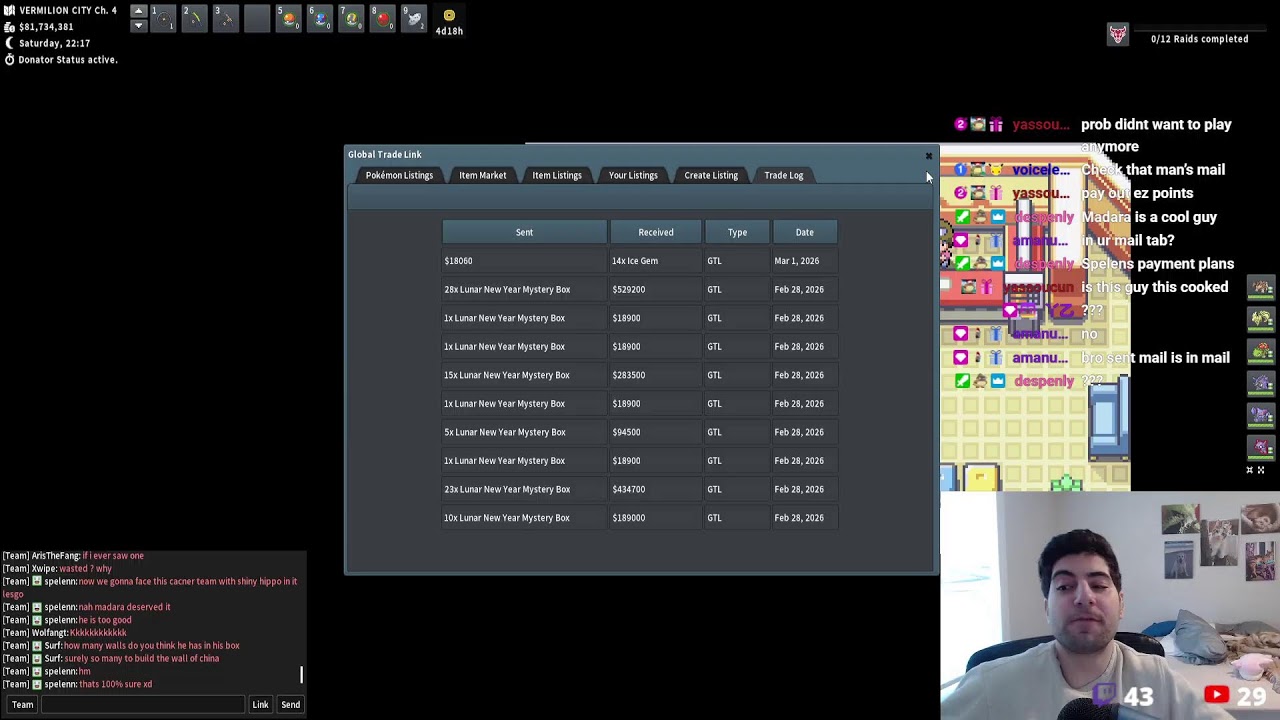Click the $189000 received amount
This screenshot has height=720, width=1280.
click(x=629, y=518)
